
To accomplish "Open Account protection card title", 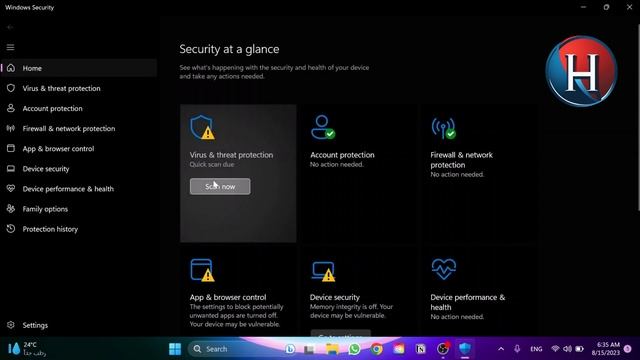I will pos(342,155).
